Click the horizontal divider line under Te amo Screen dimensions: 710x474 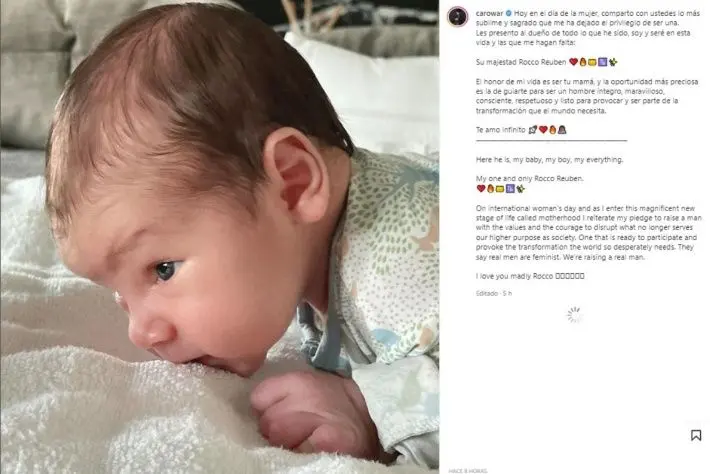point(551,141)
